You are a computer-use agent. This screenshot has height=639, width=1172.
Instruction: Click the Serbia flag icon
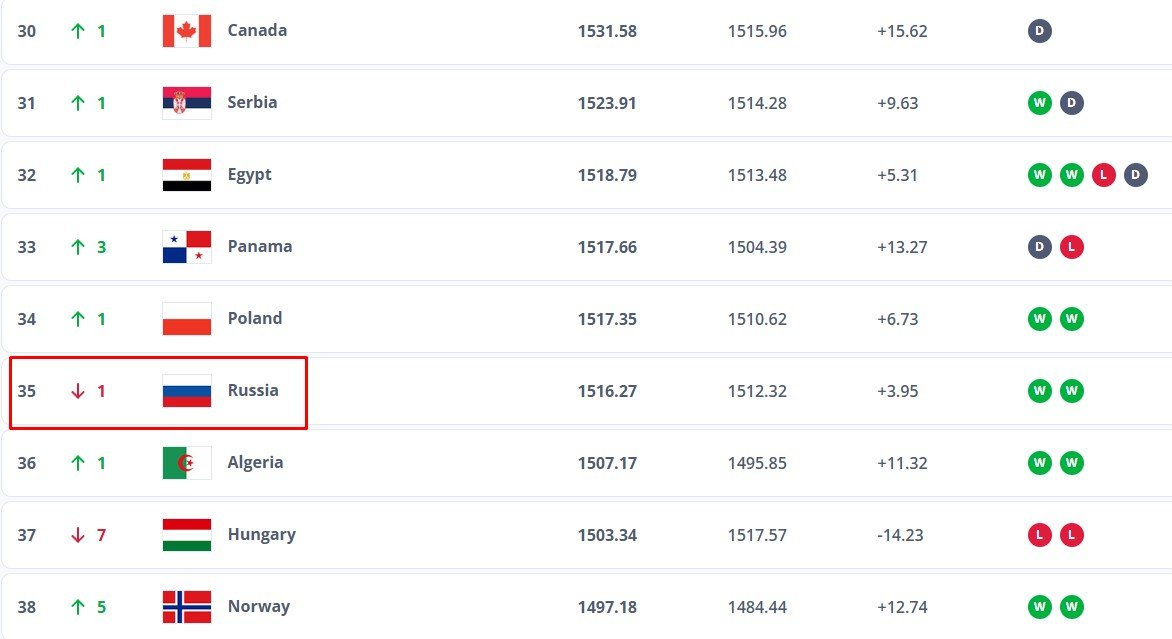click(187, 103)
